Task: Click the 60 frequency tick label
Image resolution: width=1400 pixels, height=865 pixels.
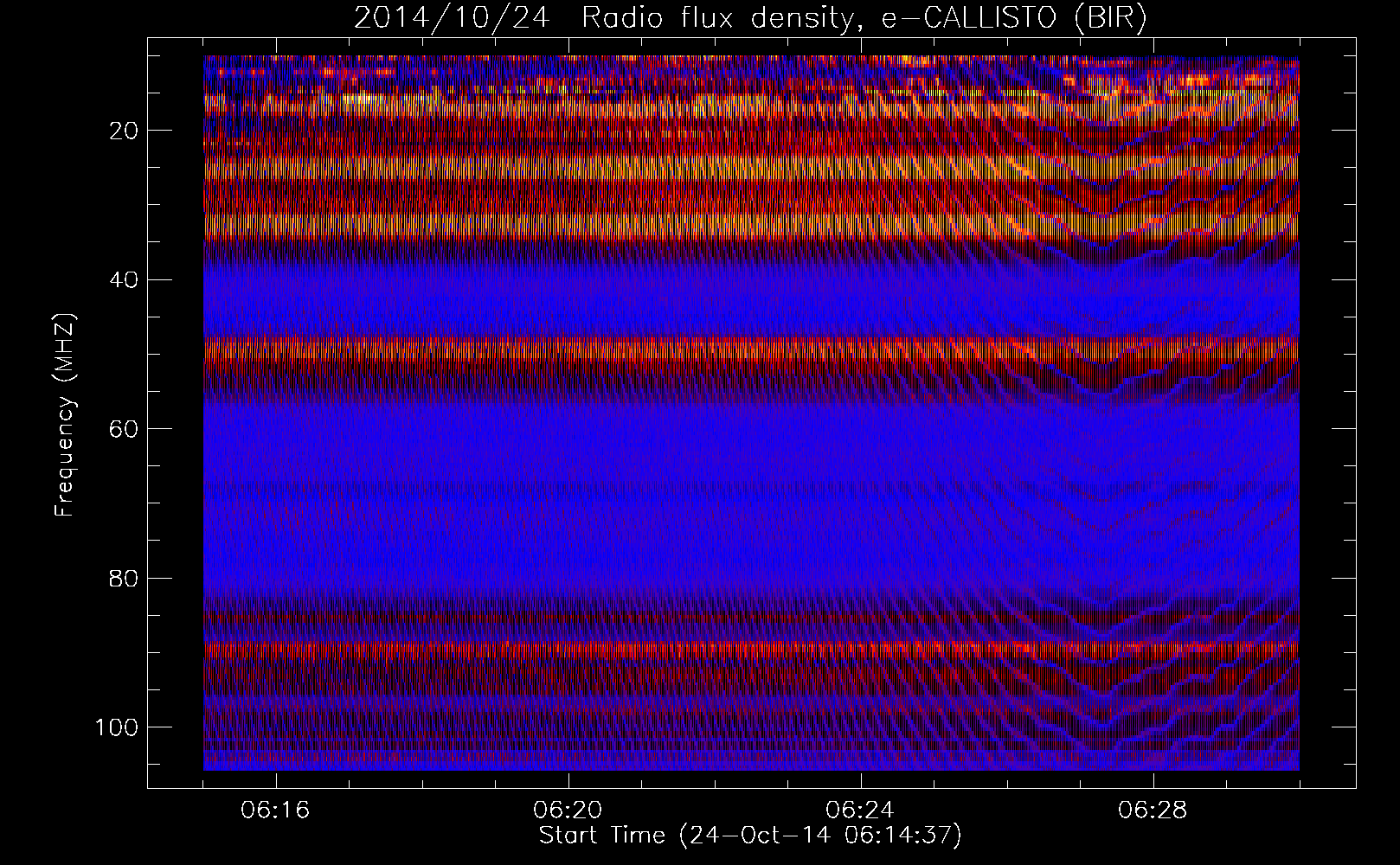Action: (124, 429)
